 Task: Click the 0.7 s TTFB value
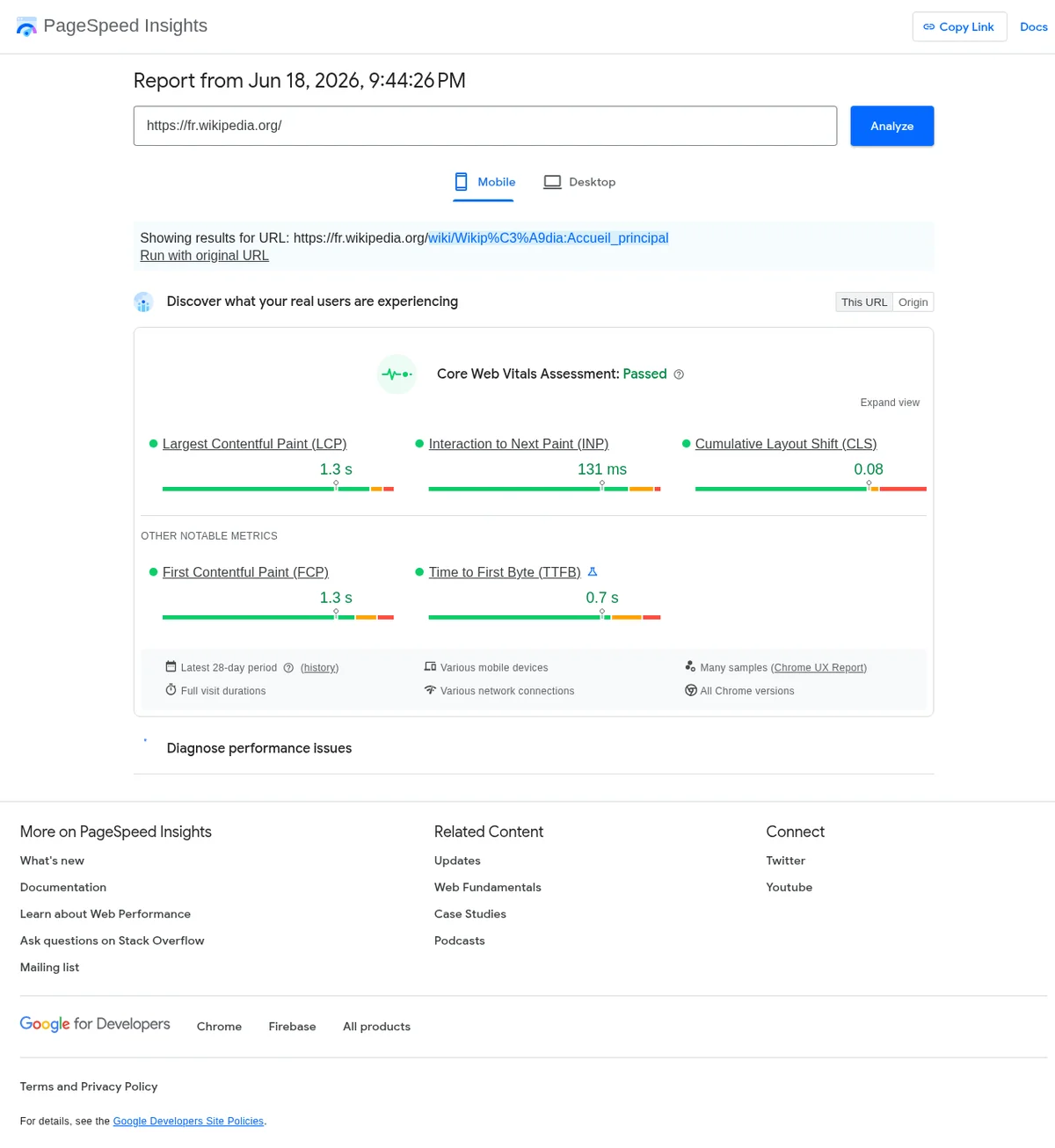602,598
